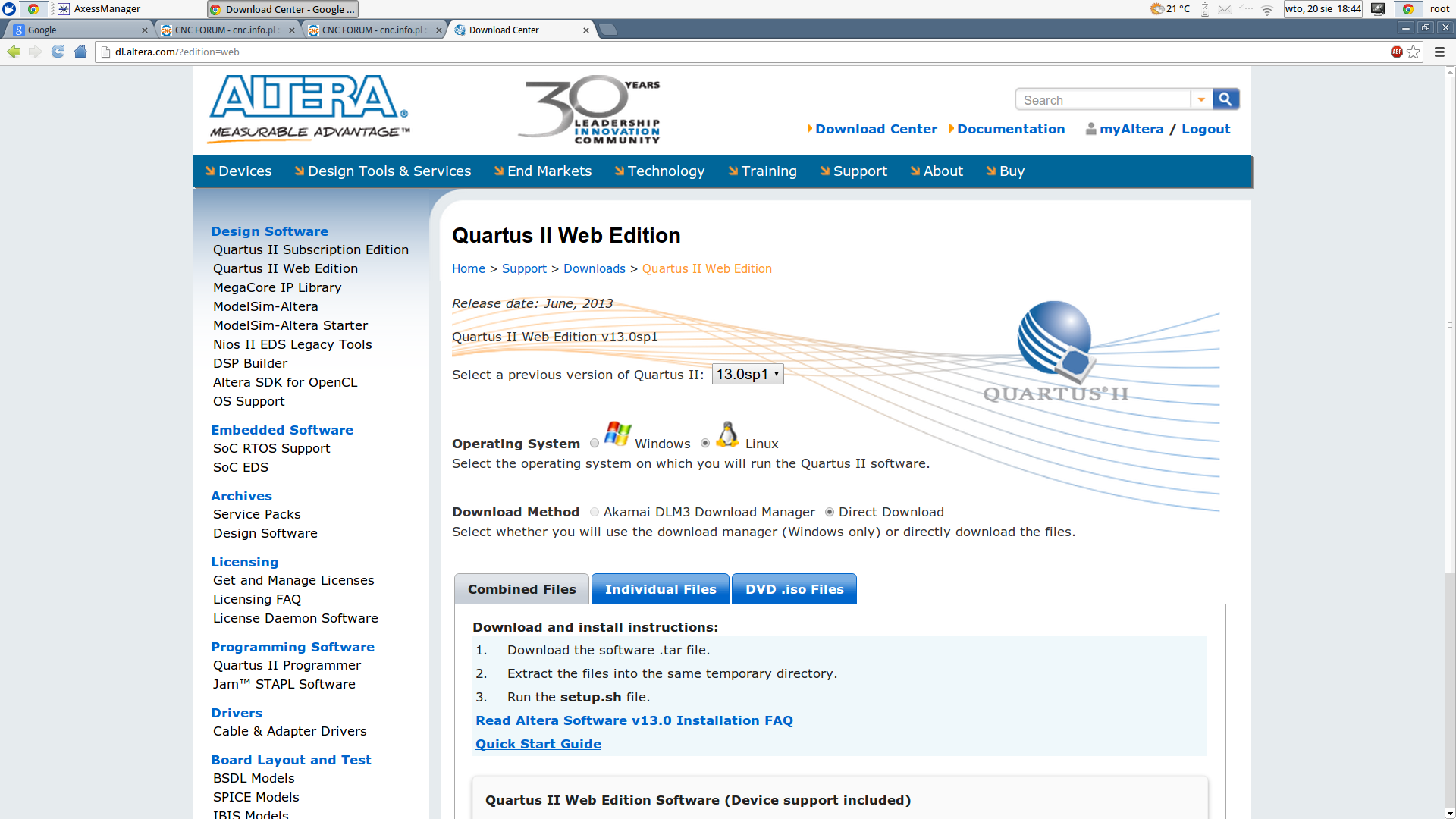The height and width of the screenshot is (819, 1456).
Task: Click the Chrome icon in top panel
Action: 33,9
